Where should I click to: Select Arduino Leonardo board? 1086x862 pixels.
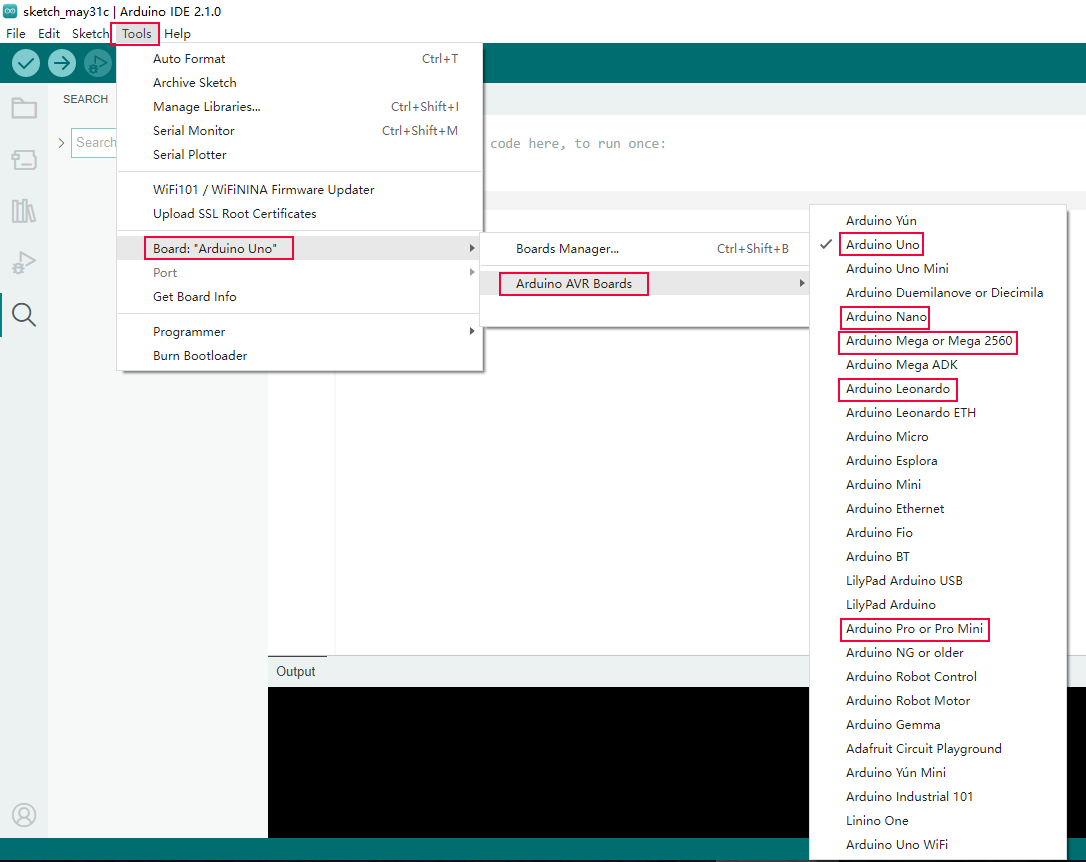click(938, 388)
